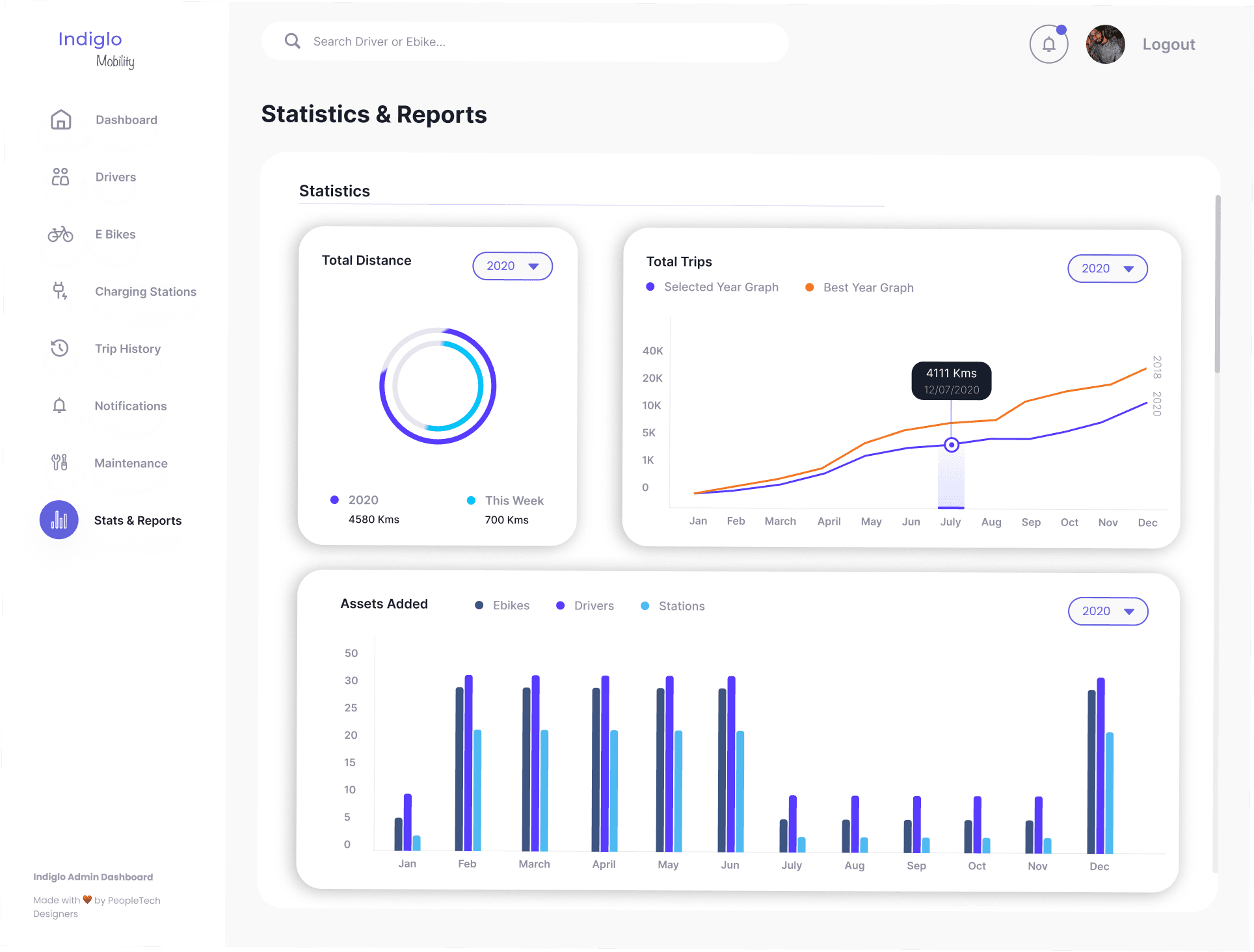
Task: Click the Indiglo Mobility logo
Action: point(96,49)
